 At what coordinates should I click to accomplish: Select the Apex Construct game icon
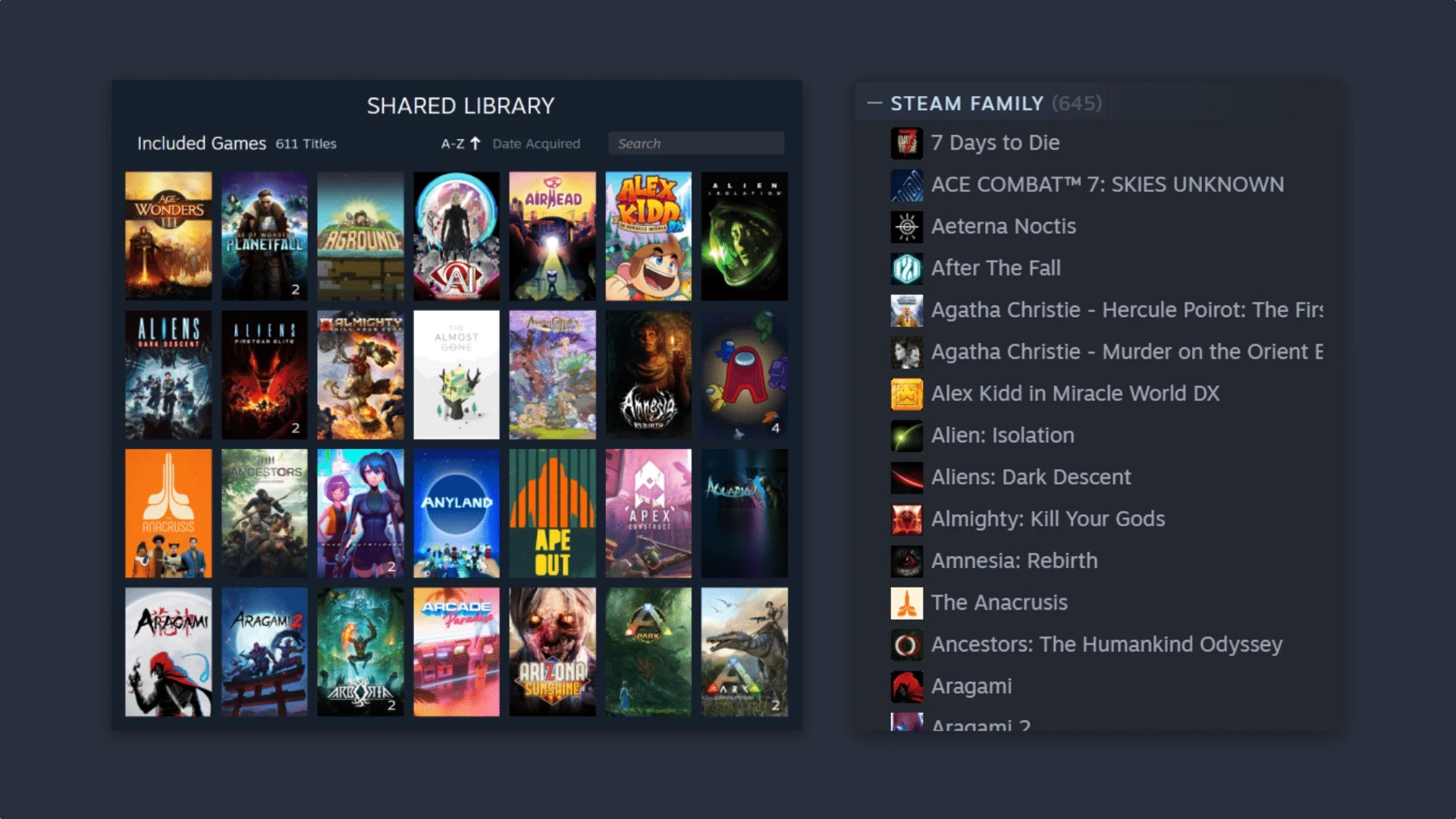point(648,513)
